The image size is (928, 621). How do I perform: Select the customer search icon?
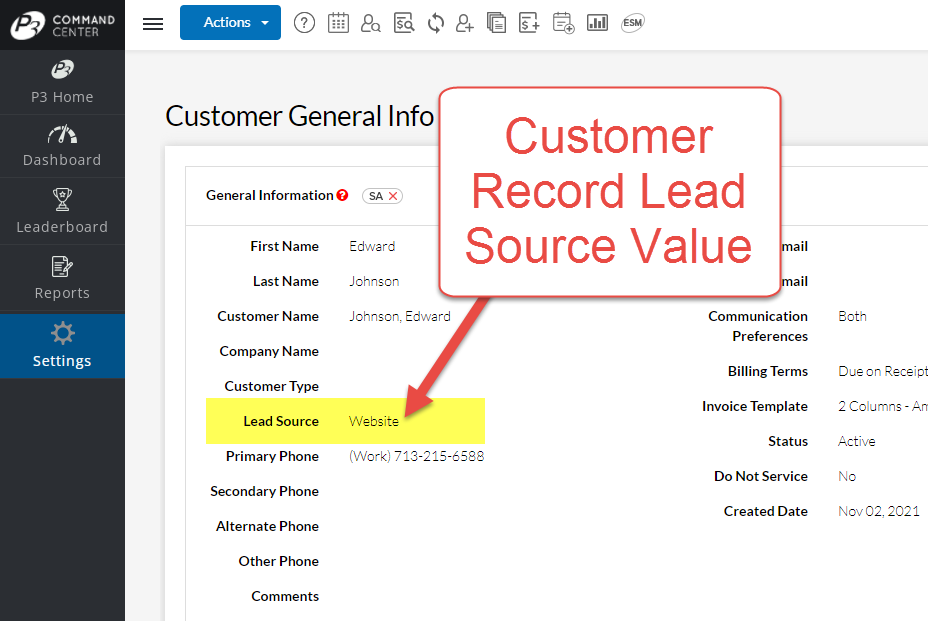[371, 22]
